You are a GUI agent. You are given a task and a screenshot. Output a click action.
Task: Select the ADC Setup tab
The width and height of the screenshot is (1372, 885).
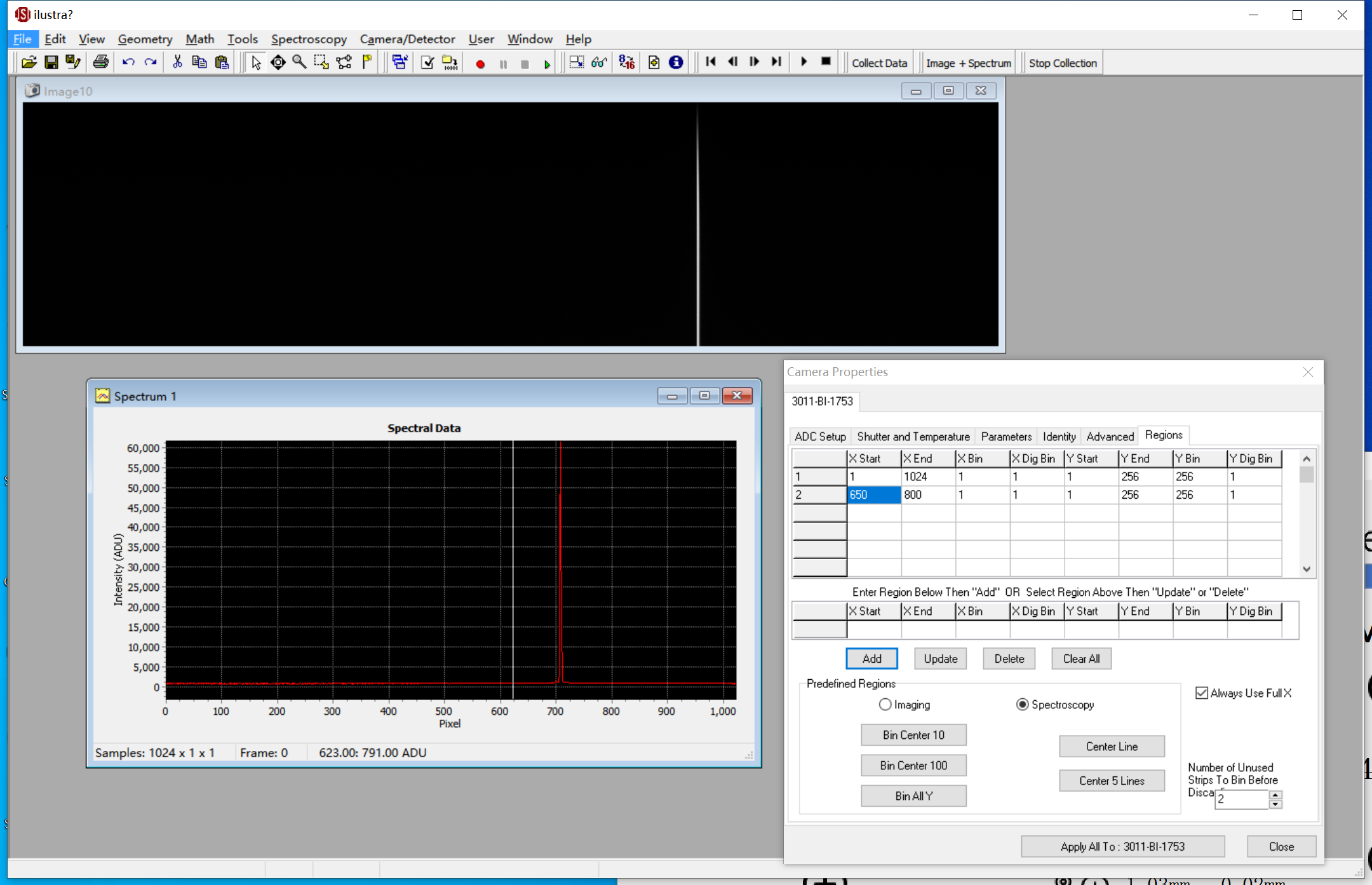click(819, 435)
